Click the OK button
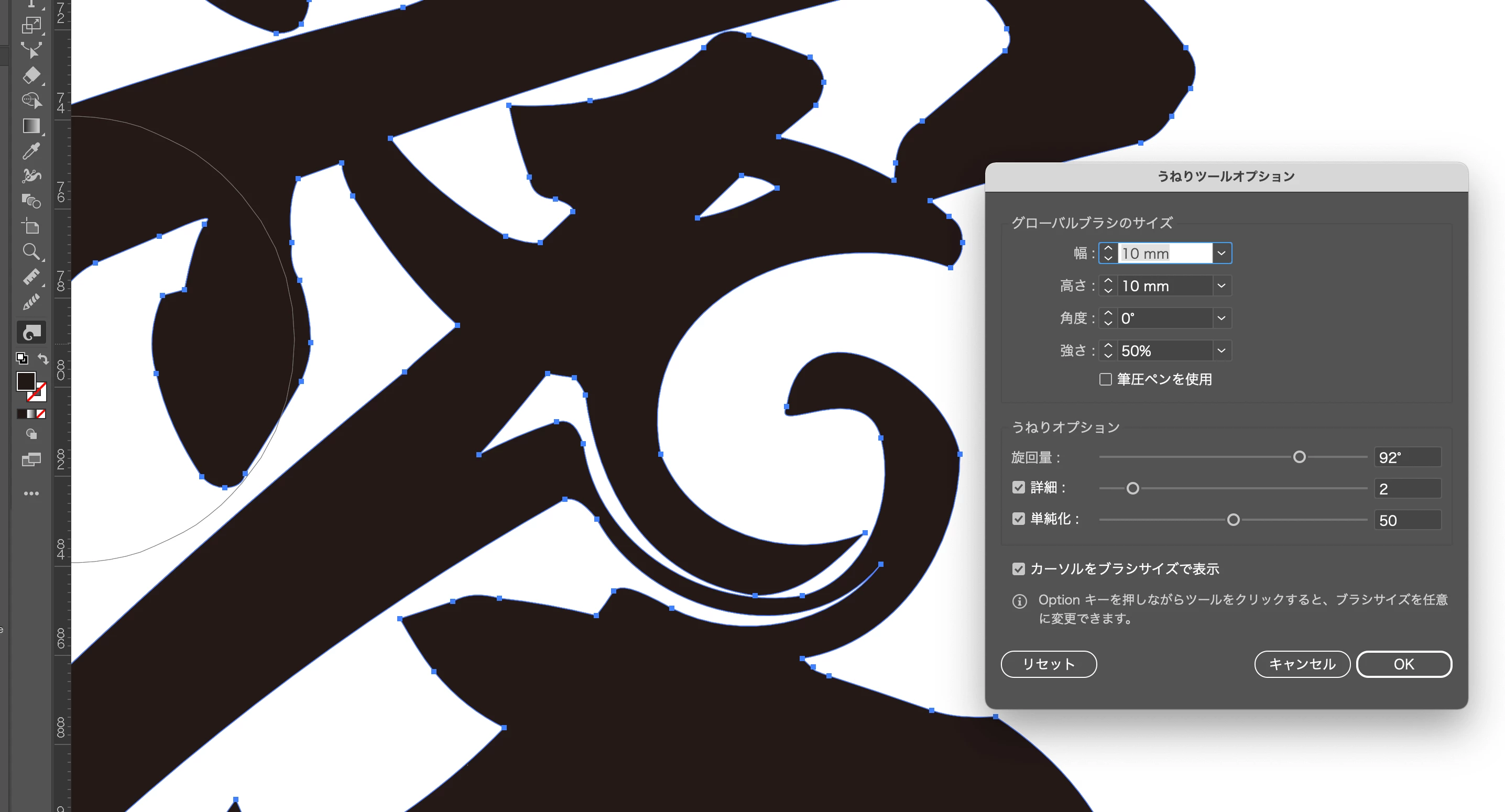1505x812 pixels. pos(1403,664)
